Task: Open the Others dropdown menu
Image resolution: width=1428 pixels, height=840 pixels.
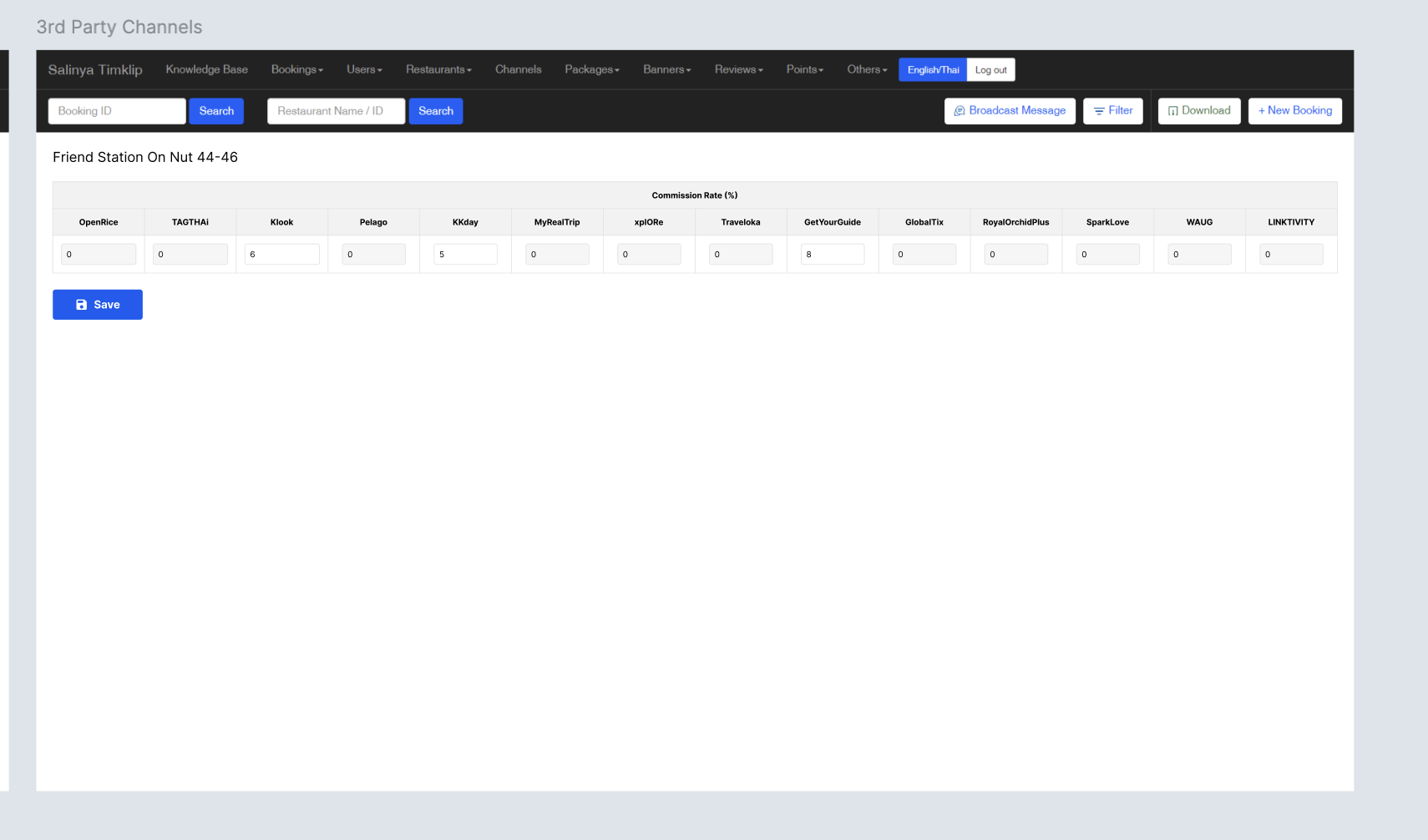Action: coord(867,70)
